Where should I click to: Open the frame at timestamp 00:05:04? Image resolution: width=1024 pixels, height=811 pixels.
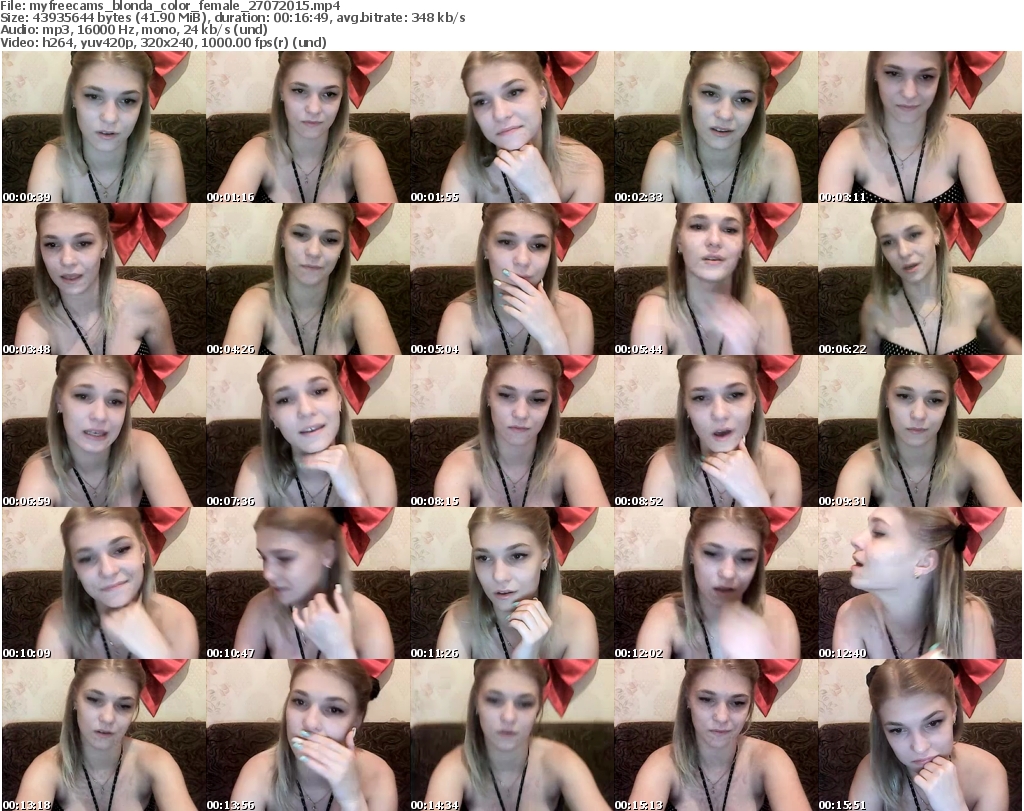coord(511,279)
